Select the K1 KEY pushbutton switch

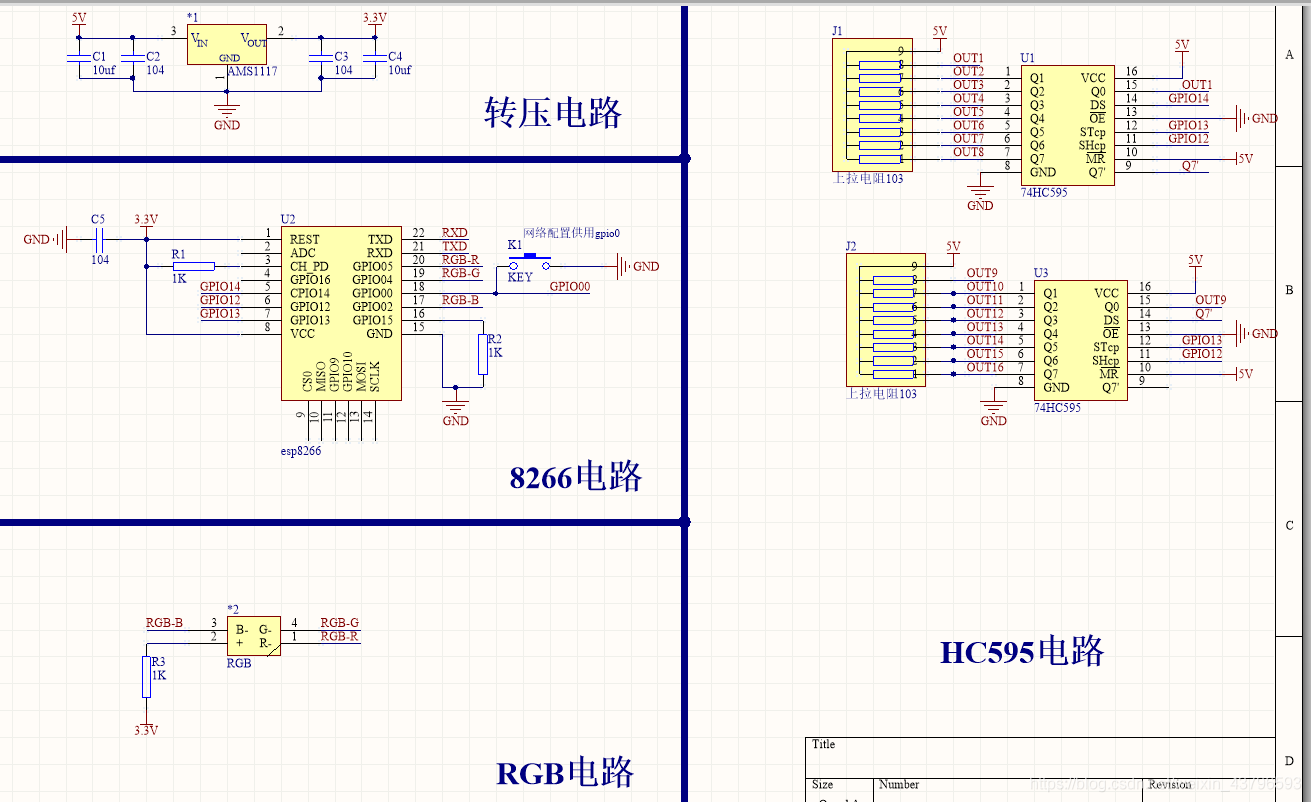[x=530, y=262]
